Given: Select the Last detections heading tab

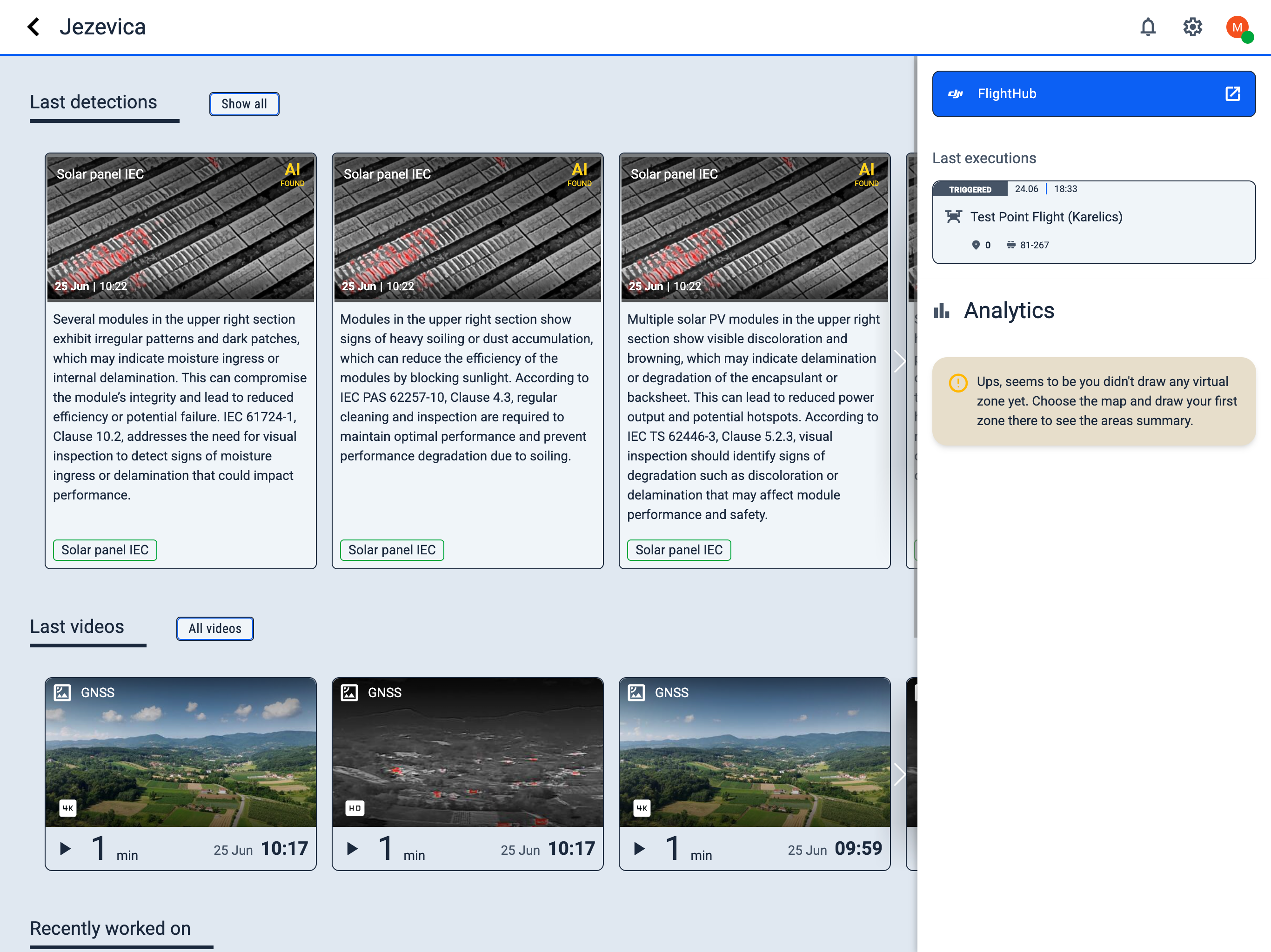Looking at the screenshot, I should point(94,102).
